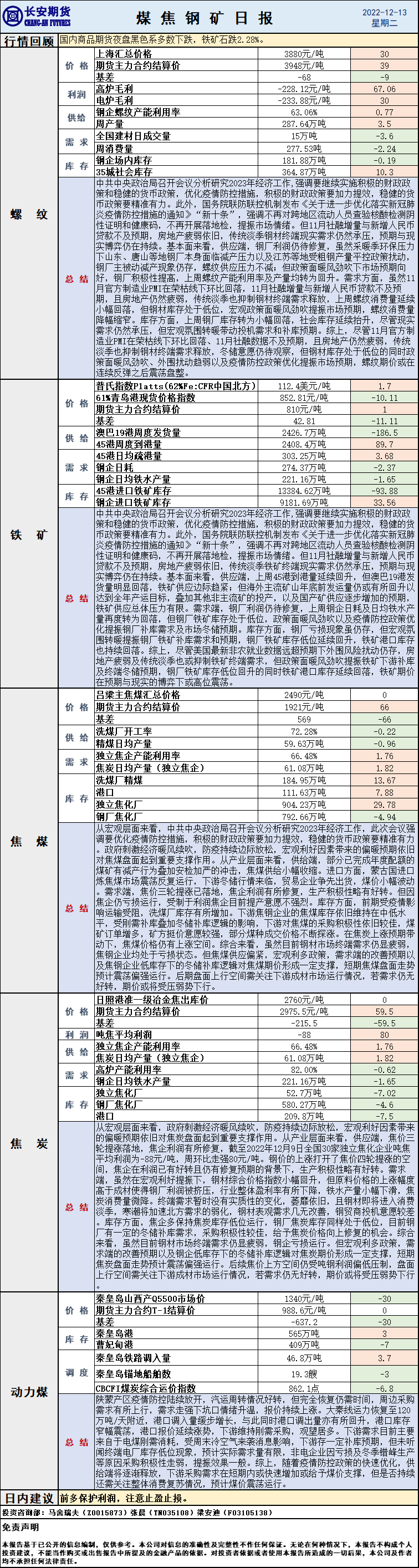Click the 周消费量 row label
419x1568 pixels.
114,148
